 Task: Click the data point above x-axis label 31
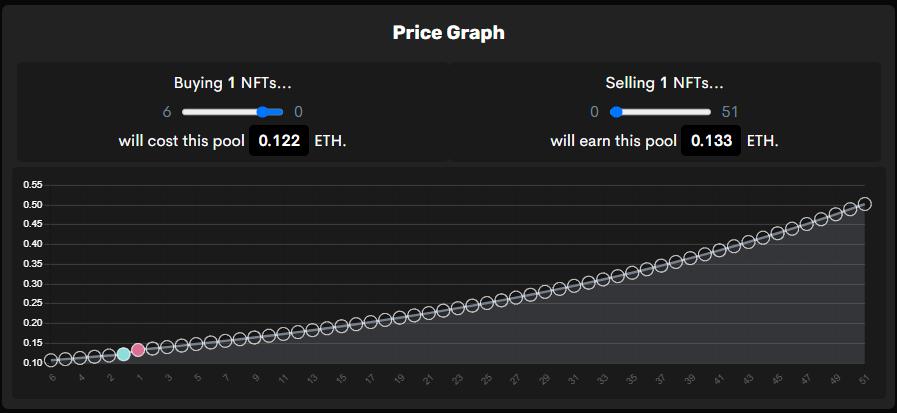(x=575, y=285)
